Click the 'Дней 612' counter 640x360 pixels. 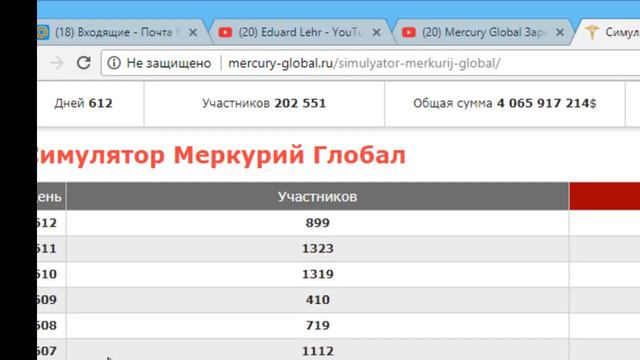click(84, 103)
